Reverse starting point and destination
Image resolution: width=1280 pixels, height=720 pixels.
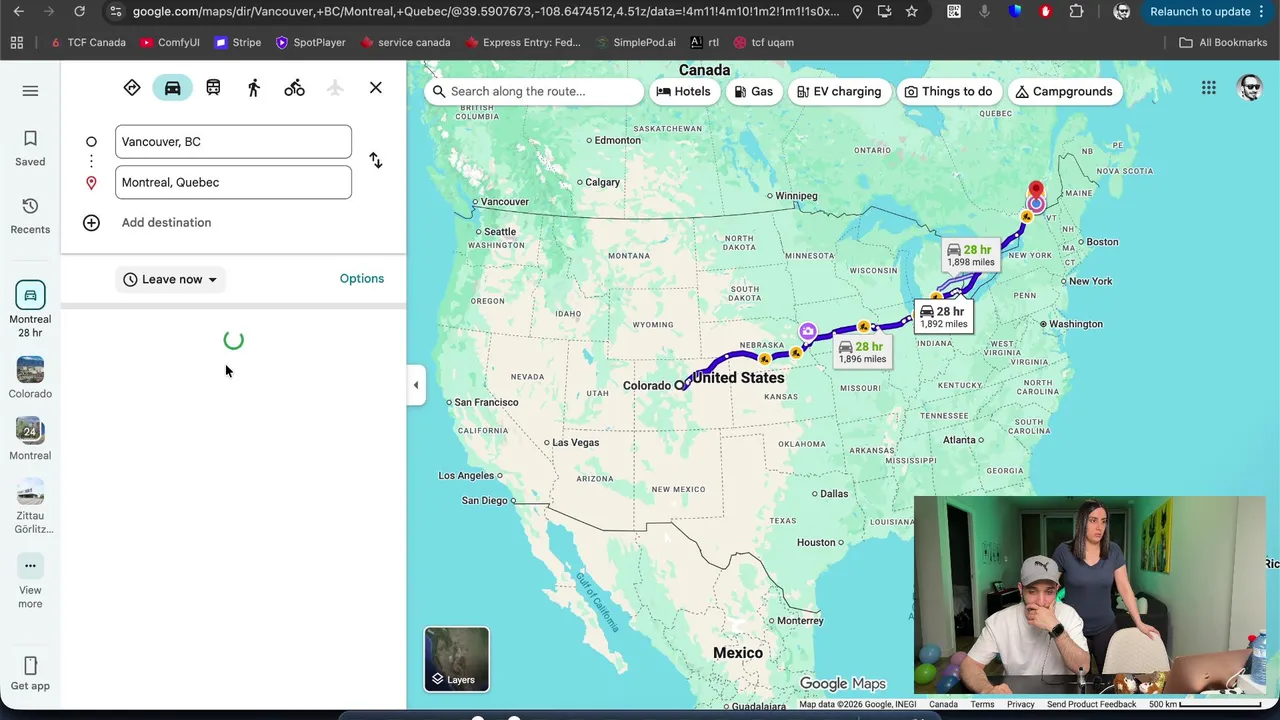376,160
